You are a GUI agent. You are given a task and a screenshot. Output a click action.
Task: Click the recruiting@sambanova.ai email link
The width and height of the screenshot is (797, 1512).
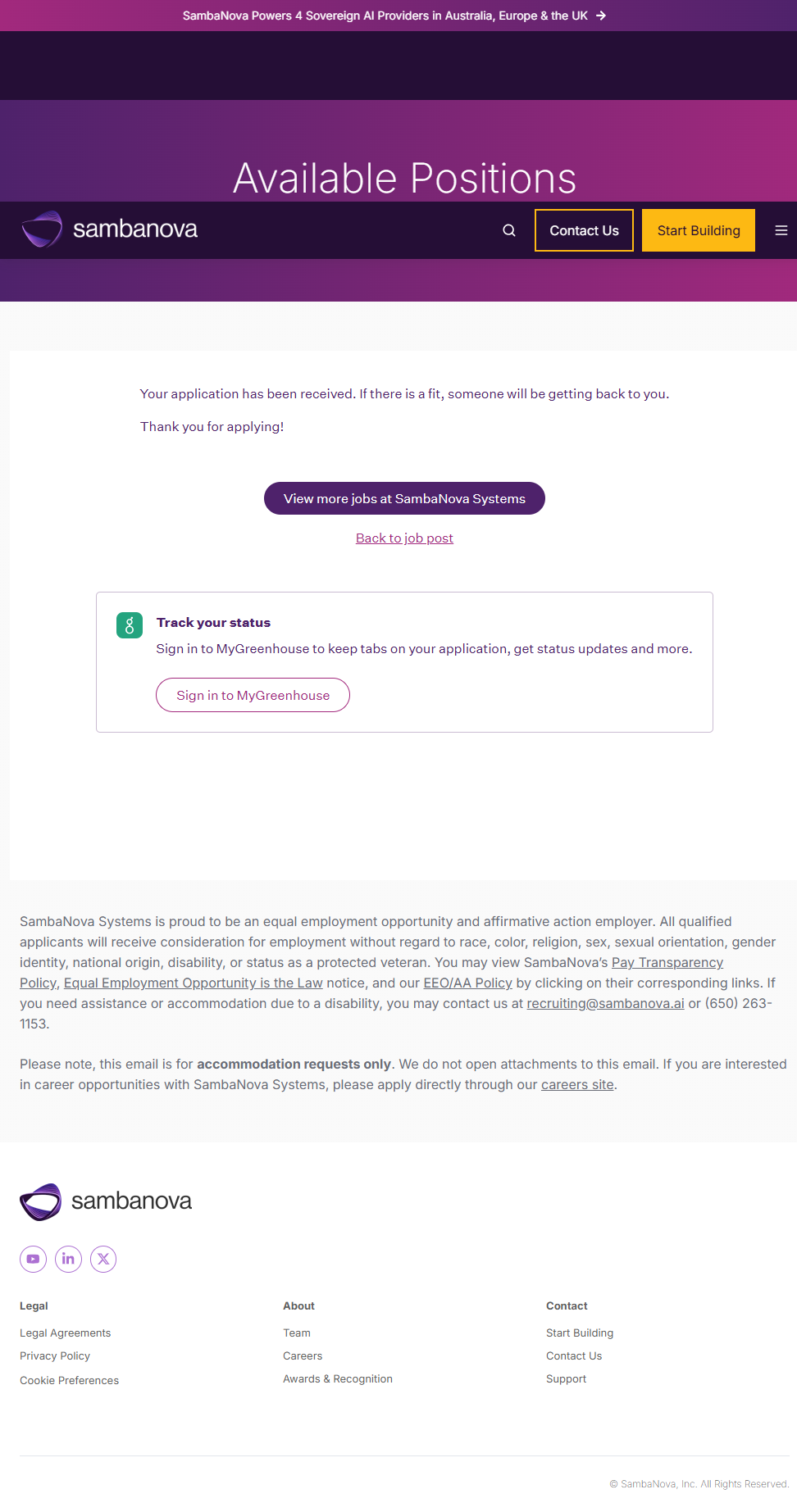tap(605, 1003)
